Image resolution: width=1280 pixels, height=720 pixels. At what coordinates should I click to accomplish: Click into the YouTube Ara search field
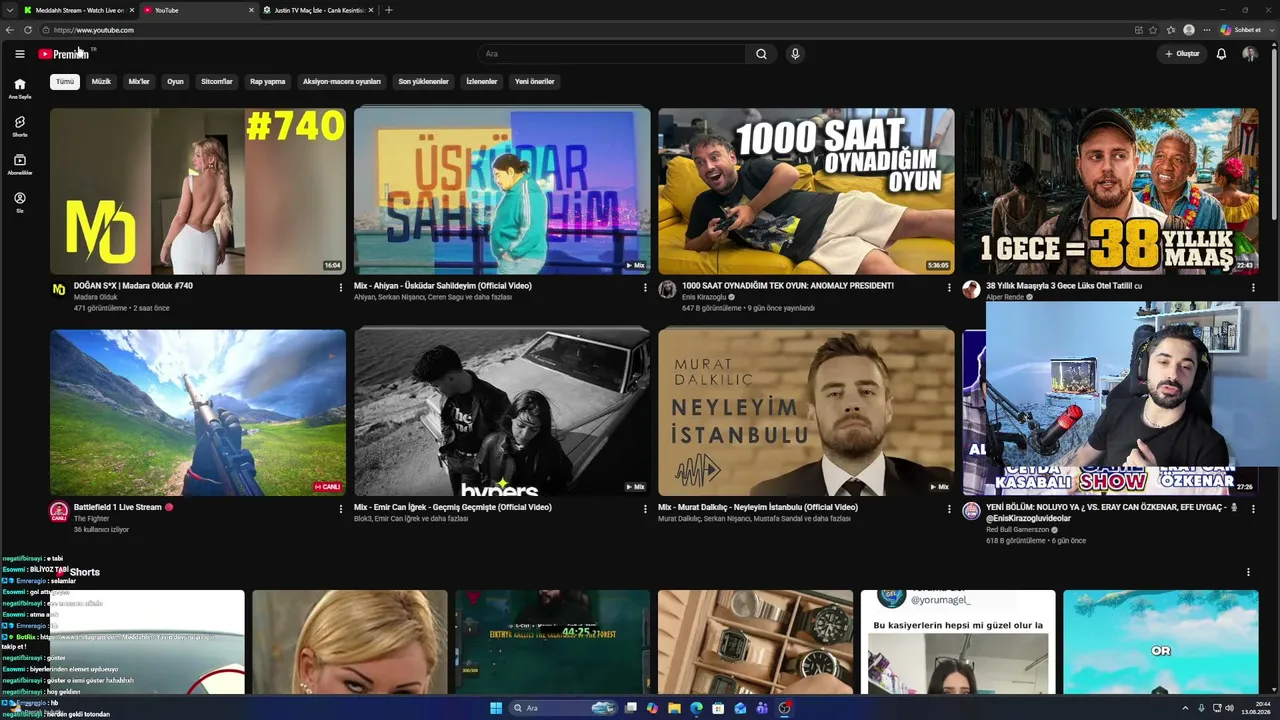pyautogui.click(x=611, y=54)
